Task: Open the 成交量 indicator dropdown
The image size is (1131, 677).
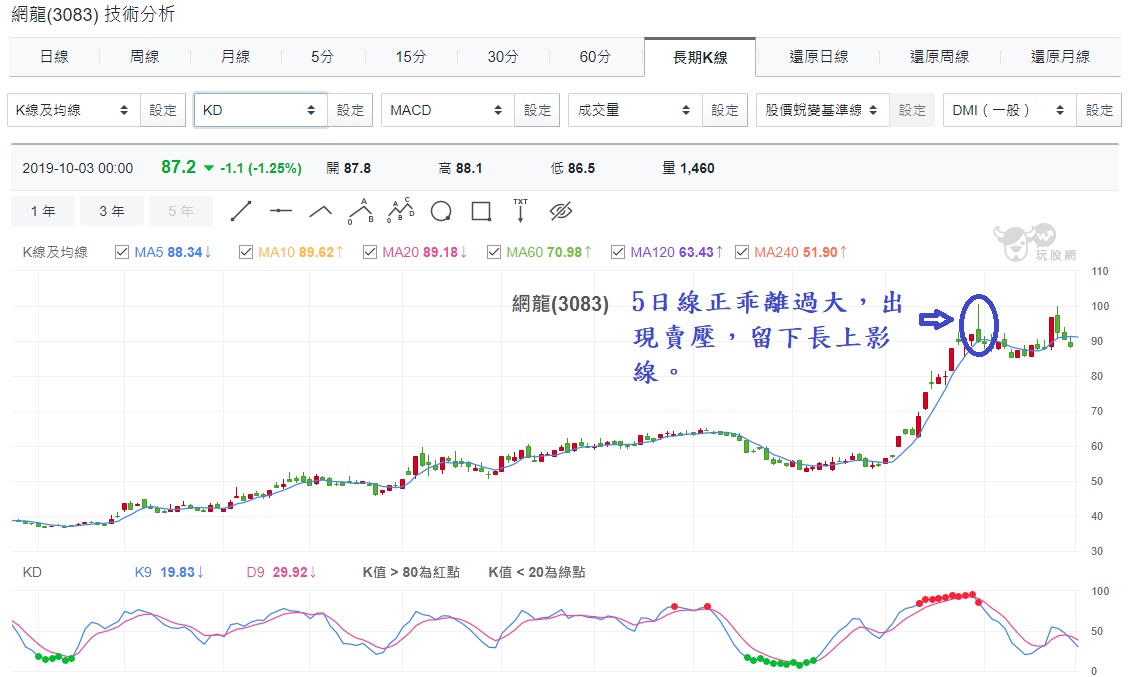Action: [635, 110]
